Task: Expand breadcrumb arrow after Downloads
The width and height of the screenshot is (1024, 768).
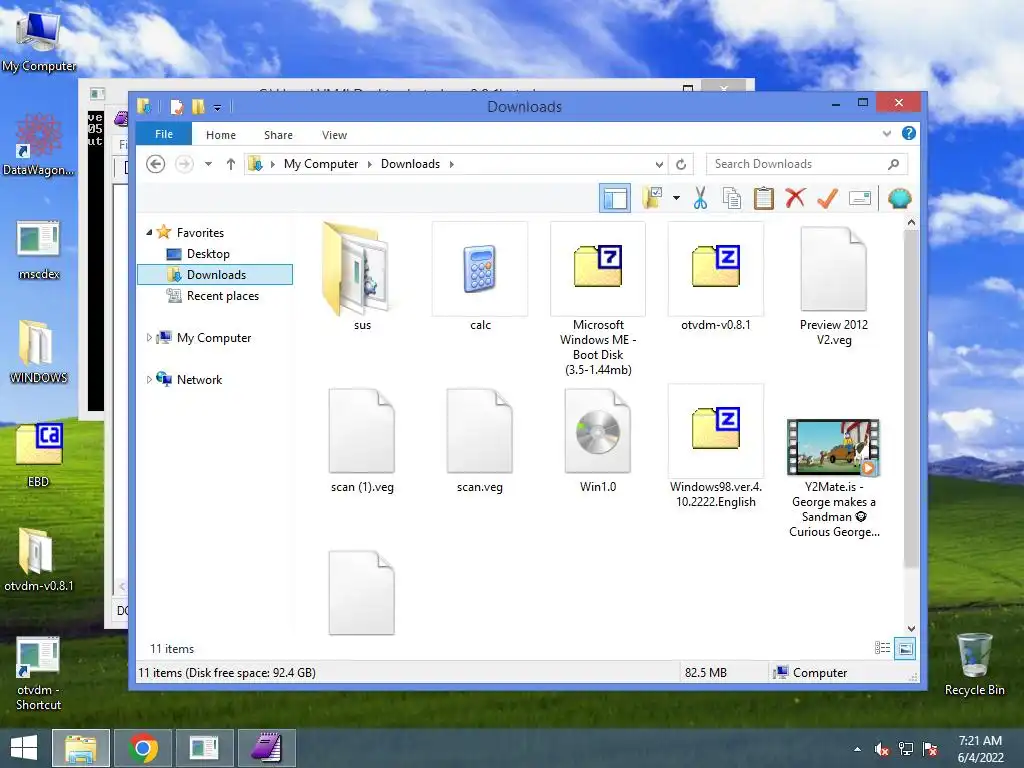Action: (451, 164)
